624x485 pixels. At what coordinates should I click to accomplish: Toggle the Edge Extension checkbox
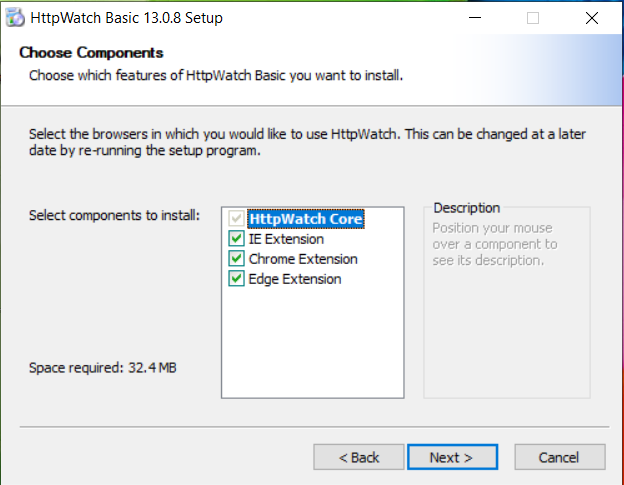236,279
